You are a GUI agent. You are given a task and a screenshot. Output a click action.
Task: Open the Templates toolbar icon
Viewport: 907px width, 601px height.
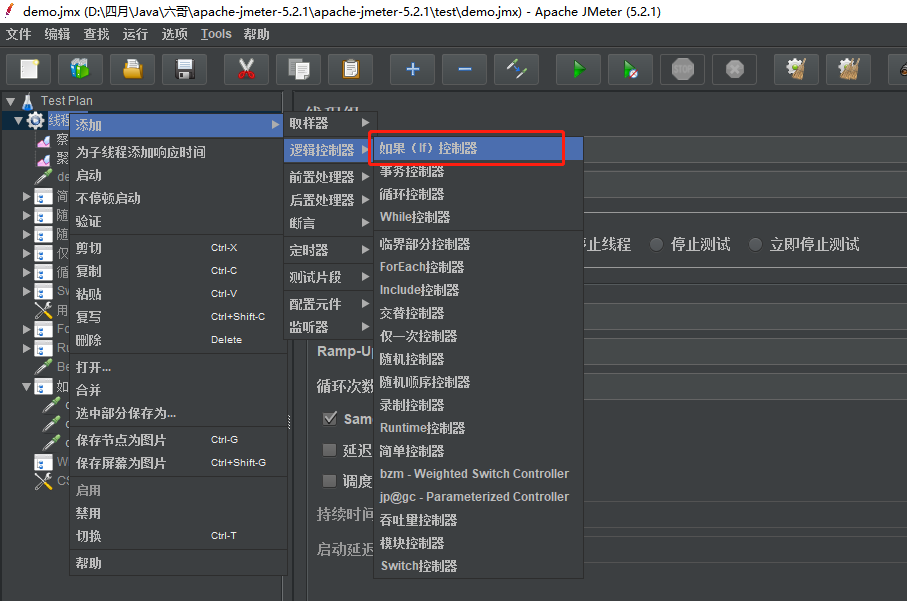[80, 69]
